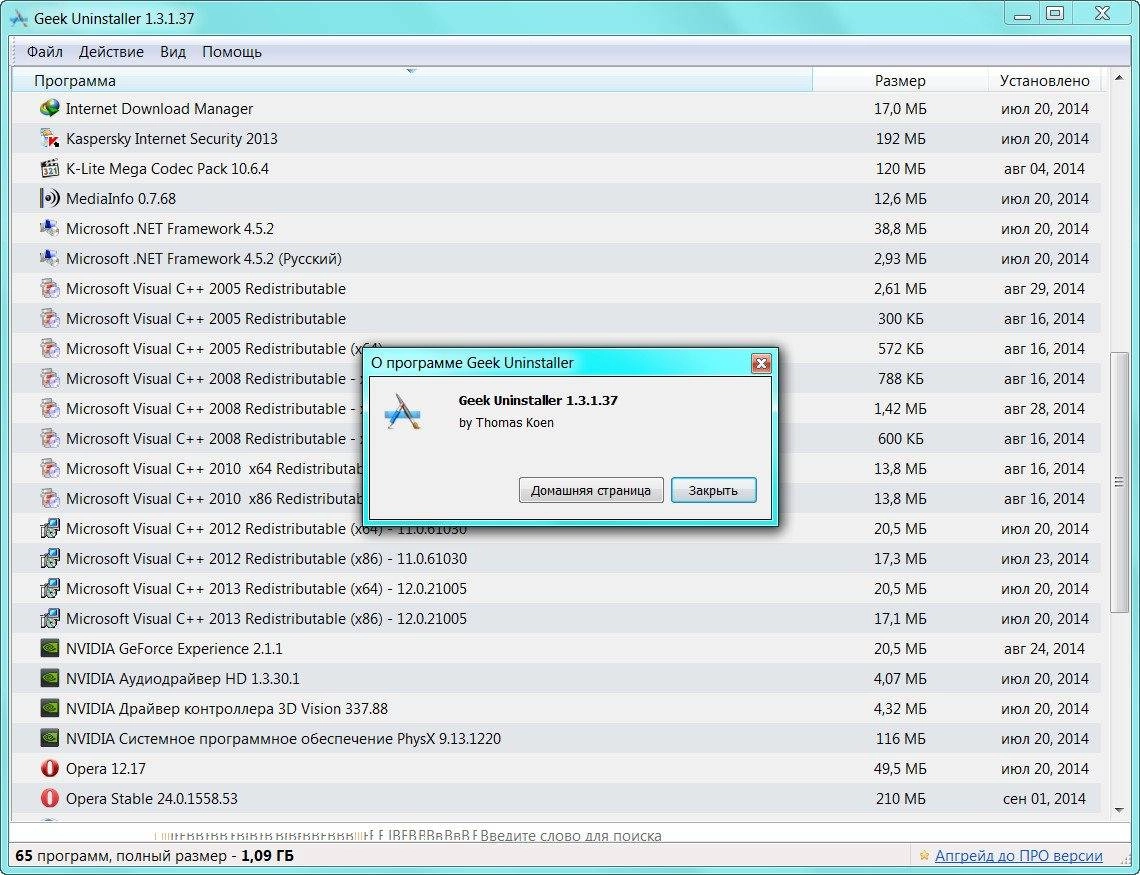The height and width of the screenshot is (875, 1140).
Task: Select NVIDIA GeForce Experience 2.1.1
Action: click(x=556, y=648)
